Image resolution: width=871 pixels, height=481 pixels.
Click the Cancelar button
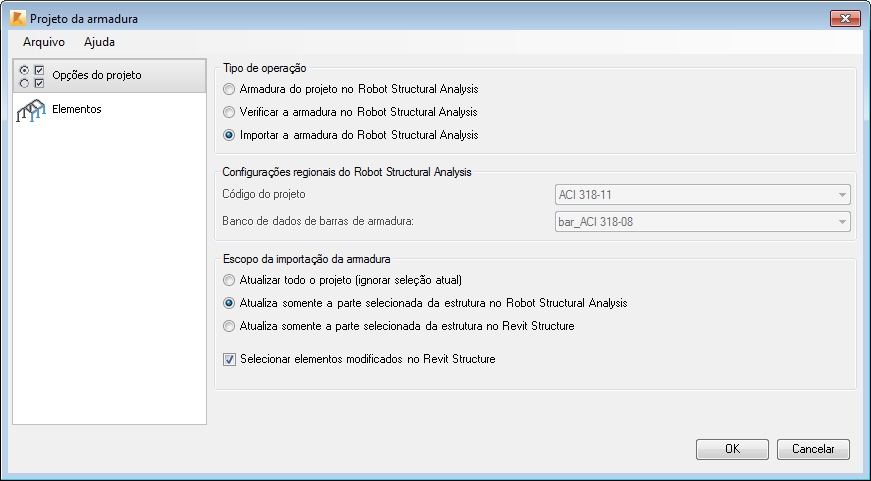[x=813, y=449]
